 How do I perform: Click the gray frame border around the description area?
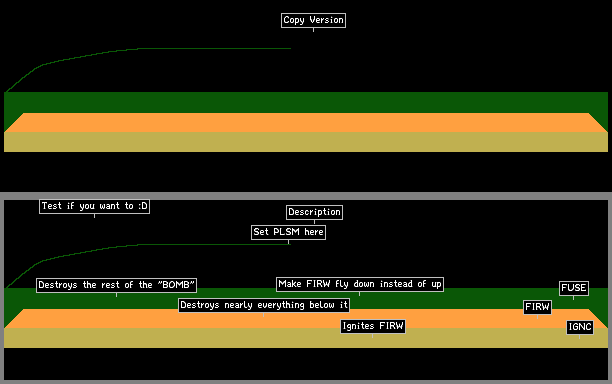(306, 196)
